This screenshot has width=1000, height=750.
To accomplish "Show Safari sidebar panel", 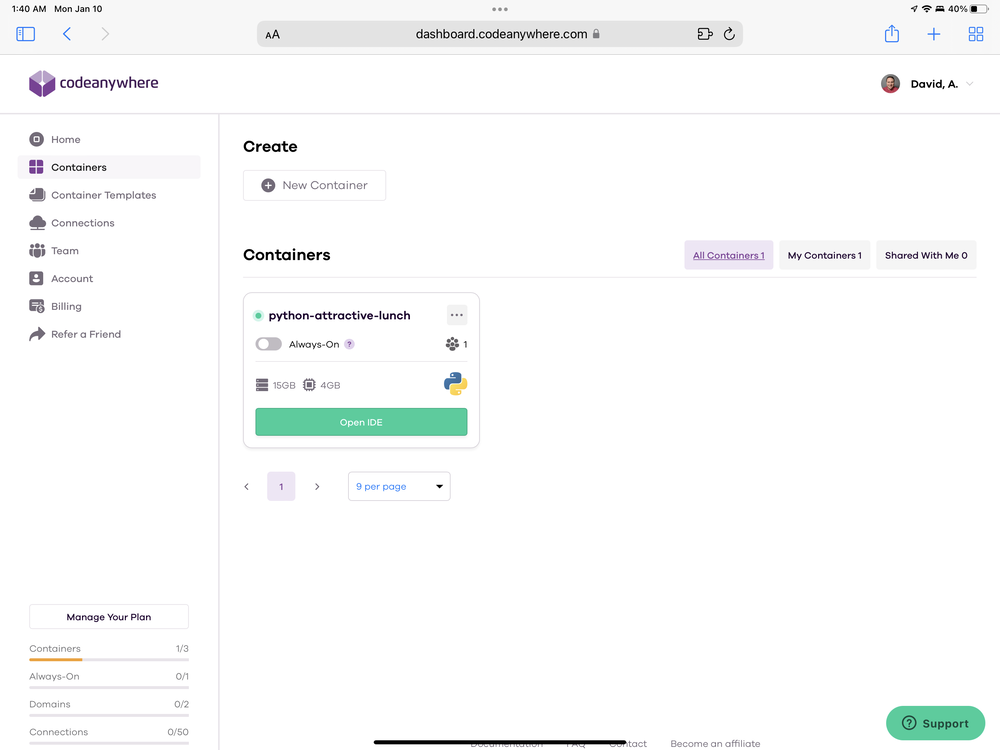I will click(x=26, y=34).
